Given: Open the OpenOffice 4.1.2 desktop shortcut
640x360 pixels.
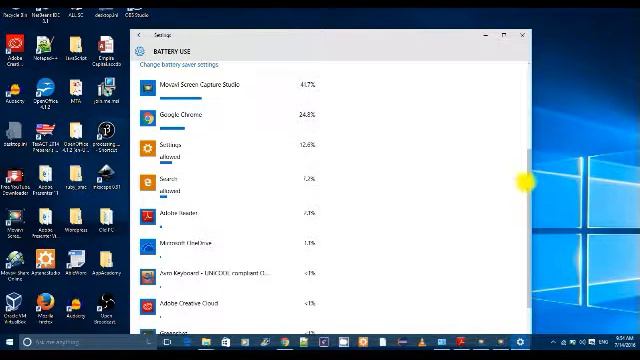Looking at the screenshot, I should 45,93.
